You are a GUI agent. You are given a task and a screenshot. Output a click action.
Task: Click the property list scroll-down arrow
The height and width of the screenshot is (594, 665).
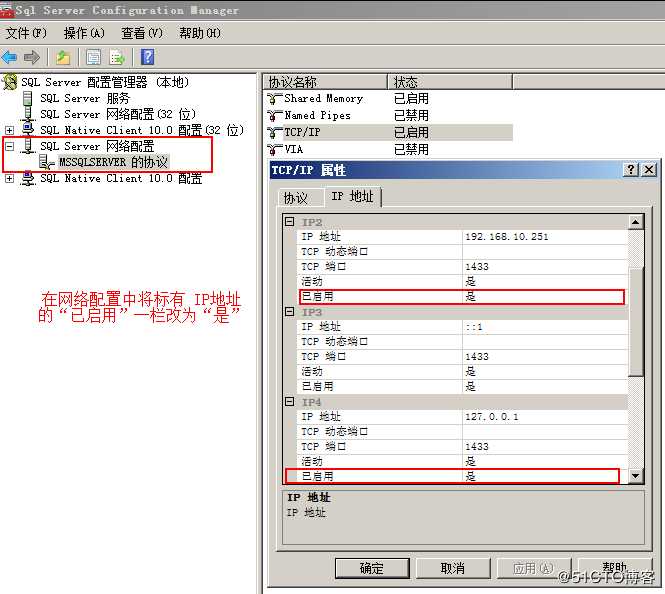[x=635, y=476]
